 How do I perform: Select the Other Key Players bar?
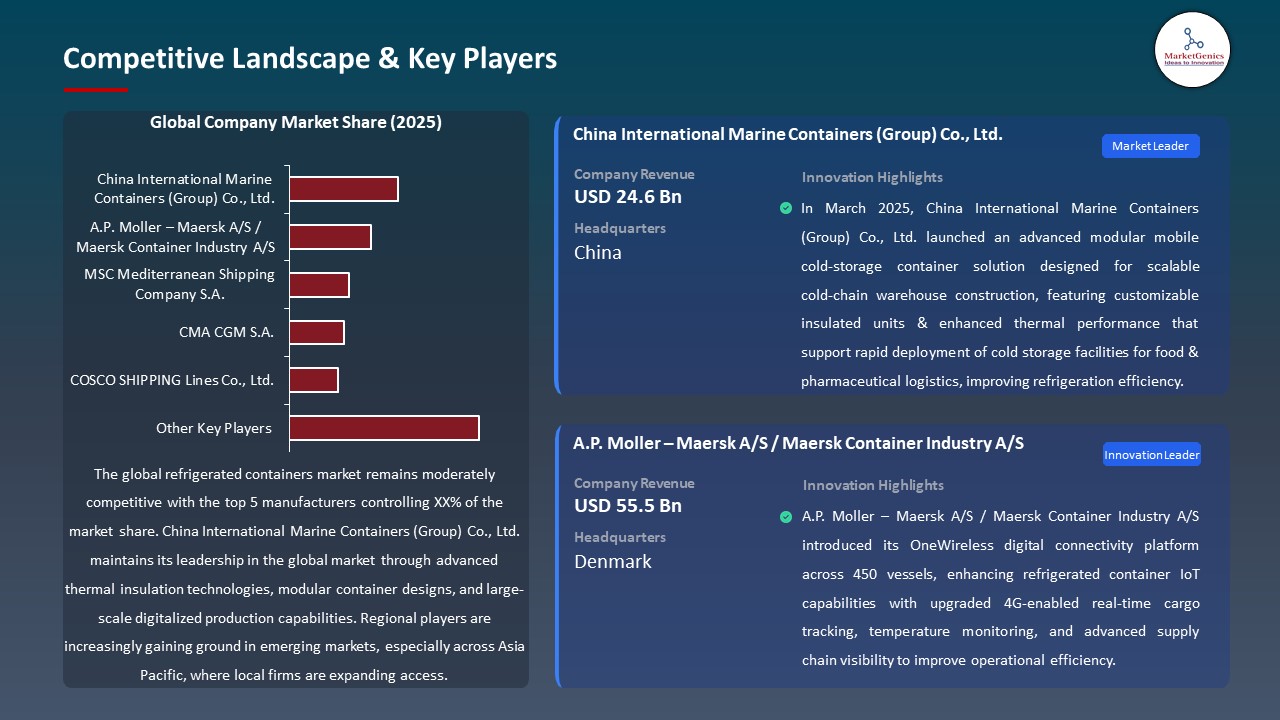pos(384,428)
